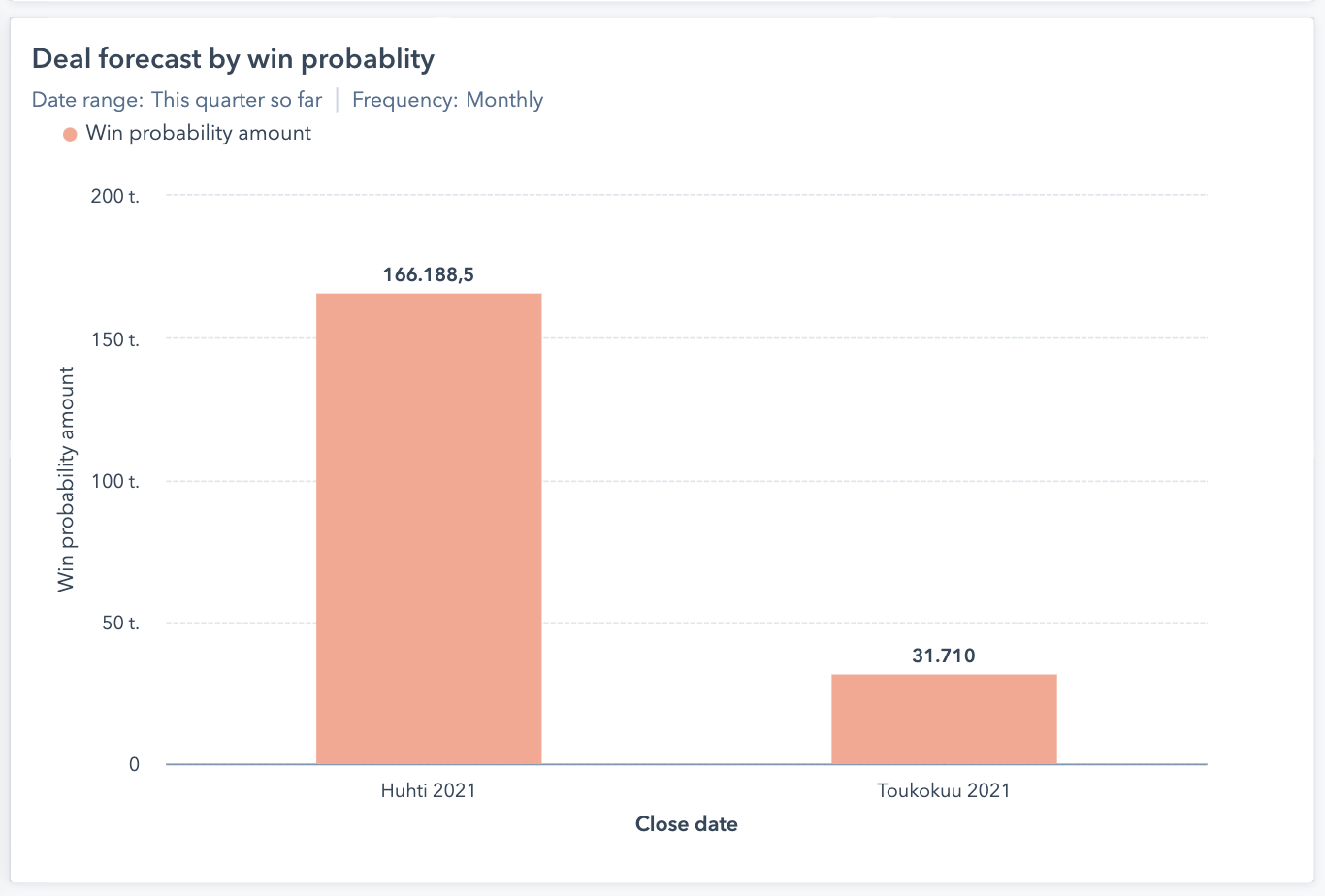Click the 166.188,5 data label
Image resolution: width=1325 pixels, height=896 pixels.
429,275
